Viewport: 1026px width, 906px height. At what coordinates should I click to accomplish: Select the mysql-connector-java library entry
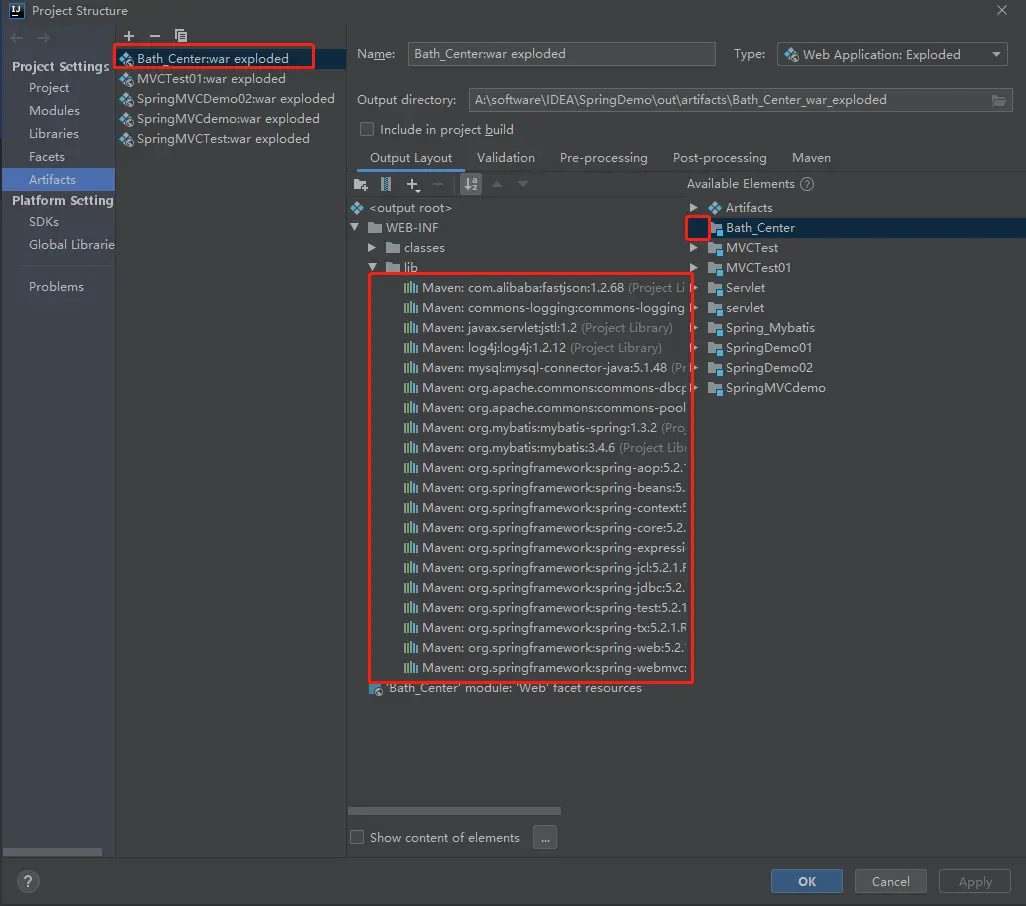point(544,368)
